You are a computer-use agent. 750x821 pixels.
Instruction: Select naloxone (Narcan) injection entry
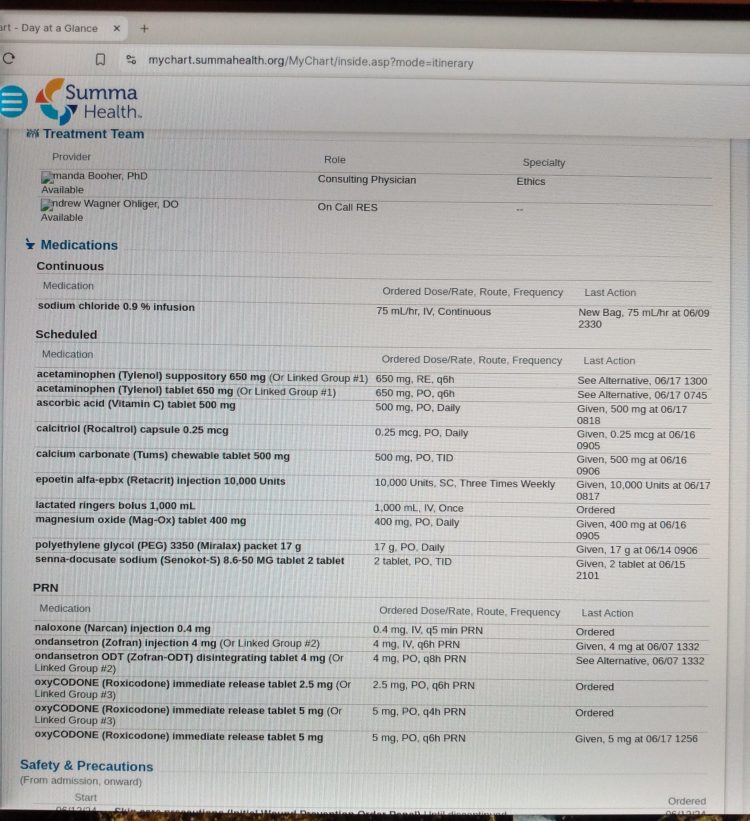point(122,628)
